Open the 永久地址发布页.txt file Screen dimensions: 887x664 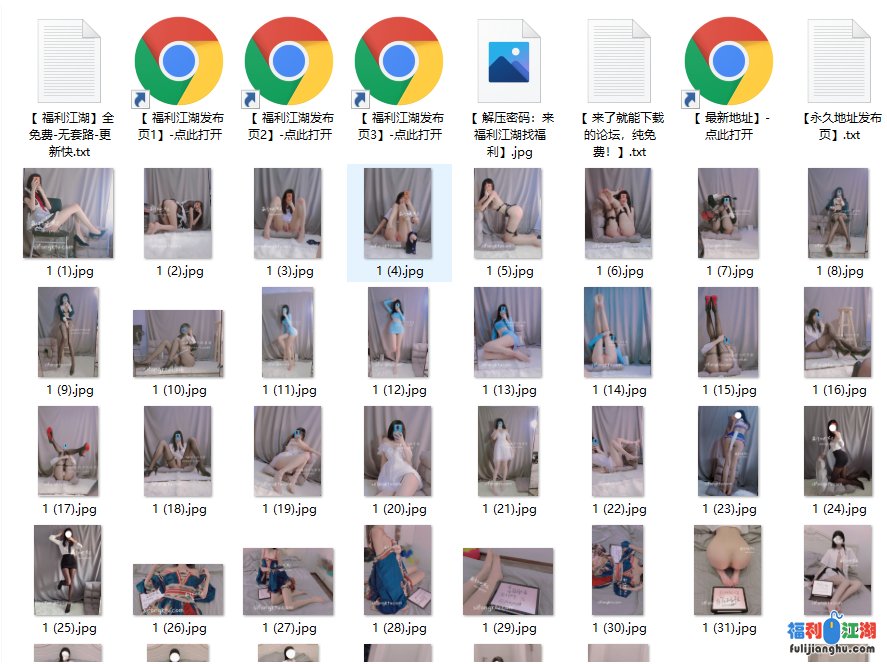coord(838,62)
